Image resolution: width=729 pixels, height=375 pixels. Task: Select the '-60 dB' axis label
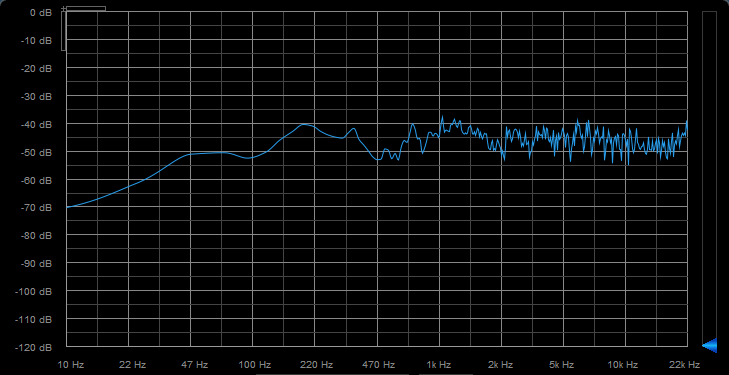click(37, 180)
